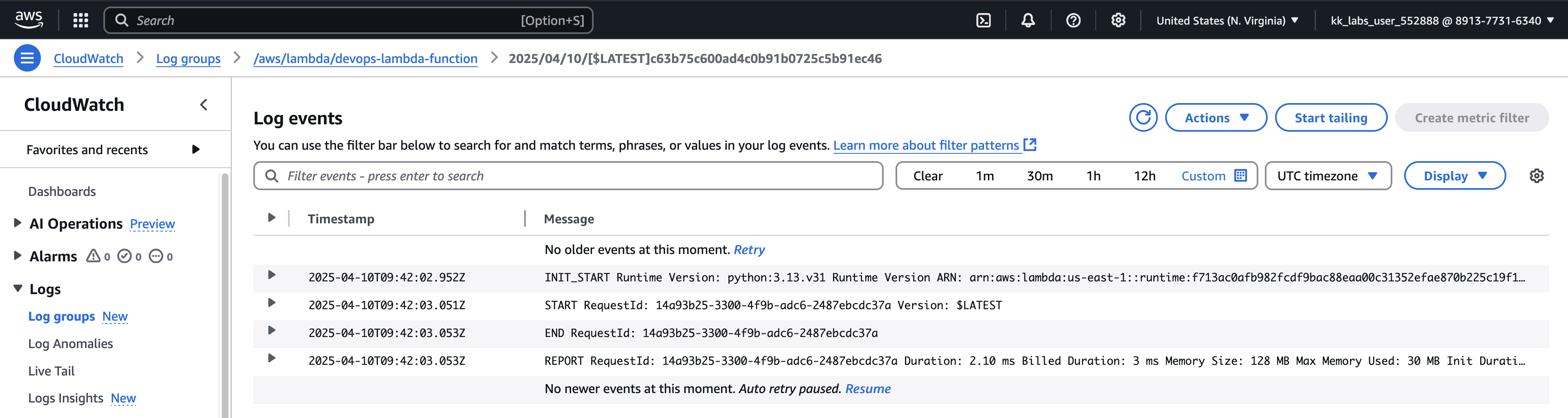
Task: Expand the 09:42:02.952Z INIT_START log row
Action: (271, 275)
